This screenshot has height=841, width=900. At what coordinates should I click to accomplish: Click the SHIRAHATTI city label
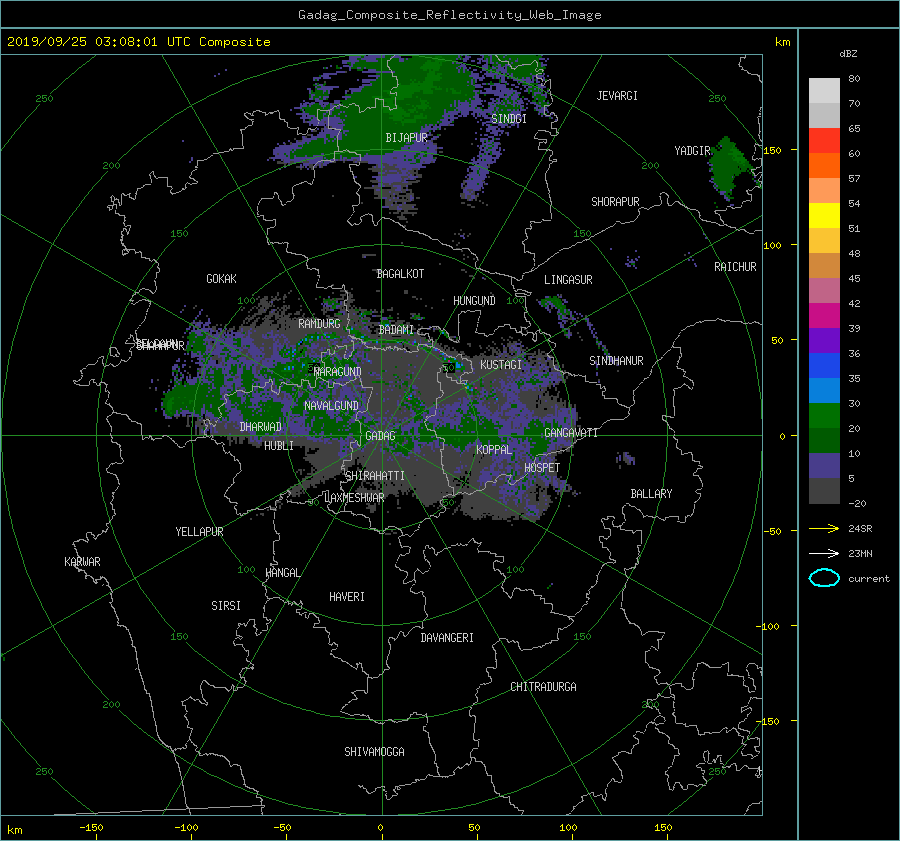tap(375, 476)
